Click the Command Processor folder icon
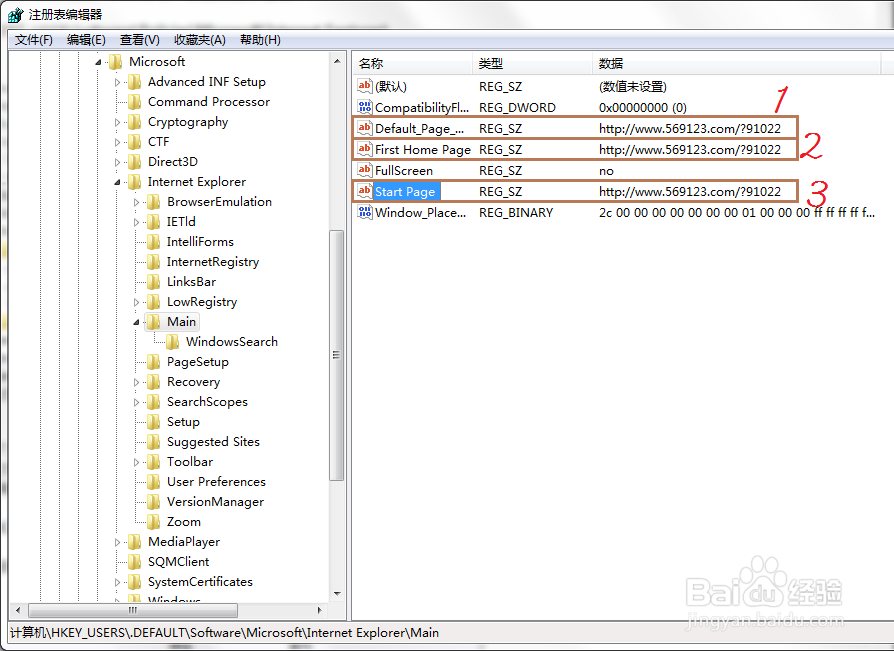The height and width of the screenshot is (651, 894). tap(135, 102)
